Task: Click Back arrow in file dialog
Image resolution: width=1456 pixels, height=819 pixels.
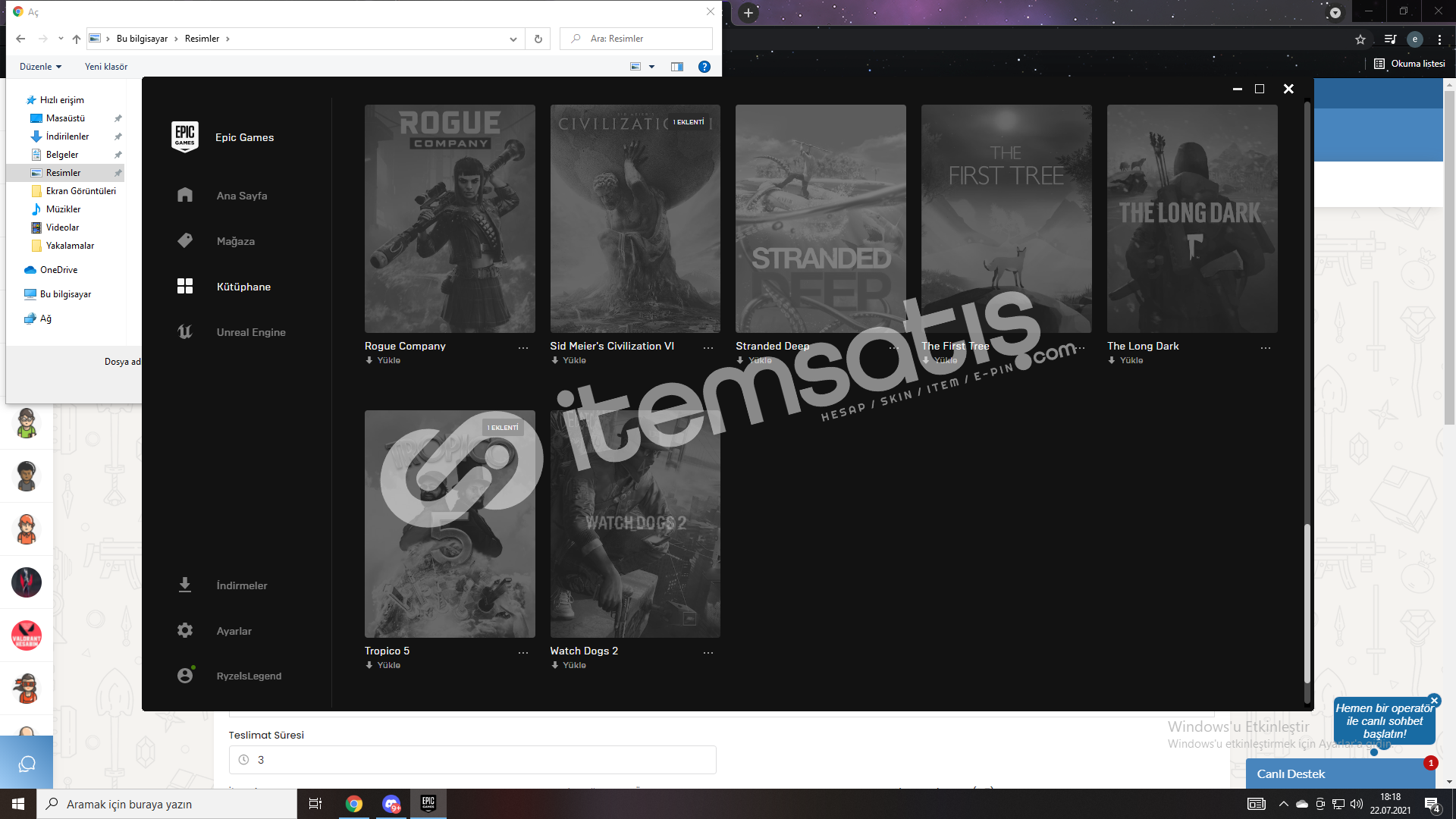Action: (20, 39)
